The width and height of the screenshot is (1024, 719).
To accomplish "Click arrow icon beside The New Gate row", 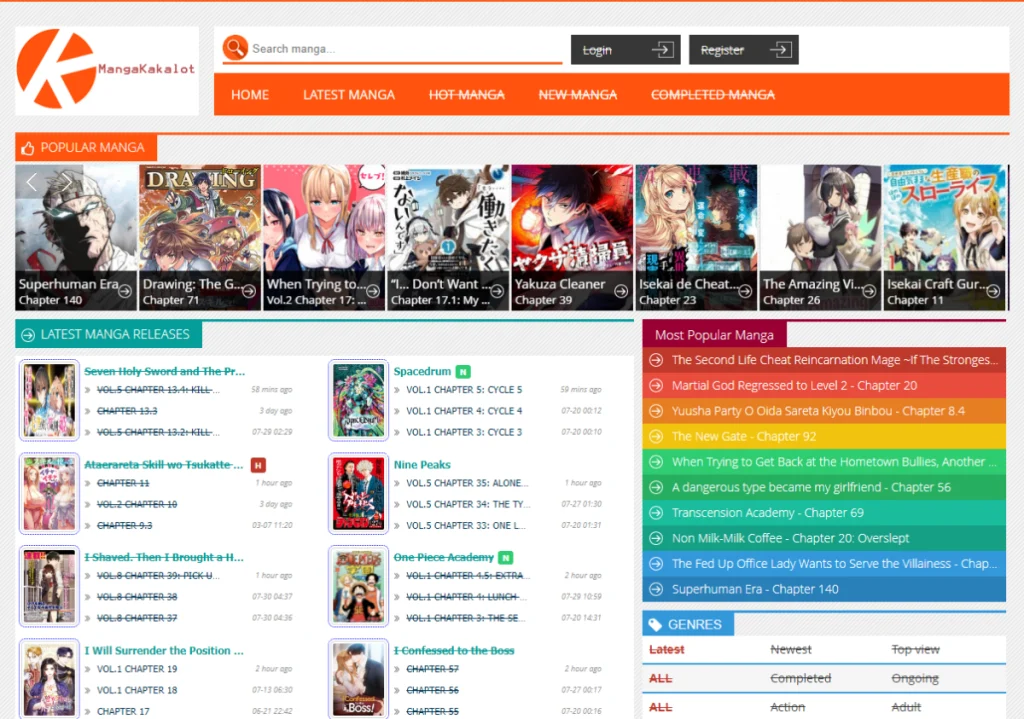I will pyautogui.click(x=656, y=436).
